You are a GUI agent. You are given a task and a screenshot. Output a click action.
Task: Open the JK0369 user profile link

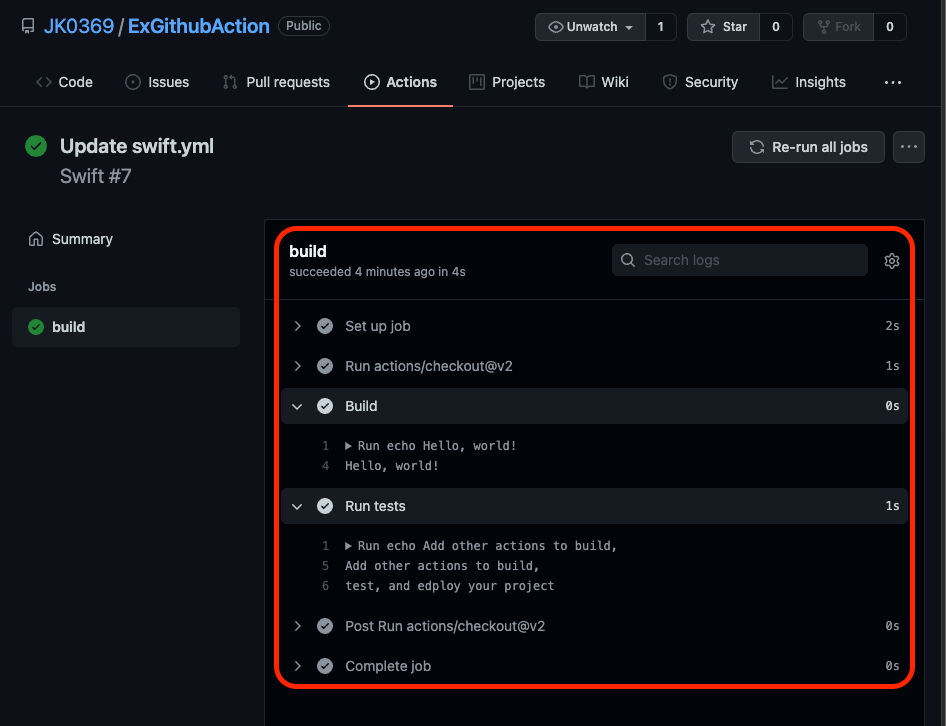coord(78,26)
